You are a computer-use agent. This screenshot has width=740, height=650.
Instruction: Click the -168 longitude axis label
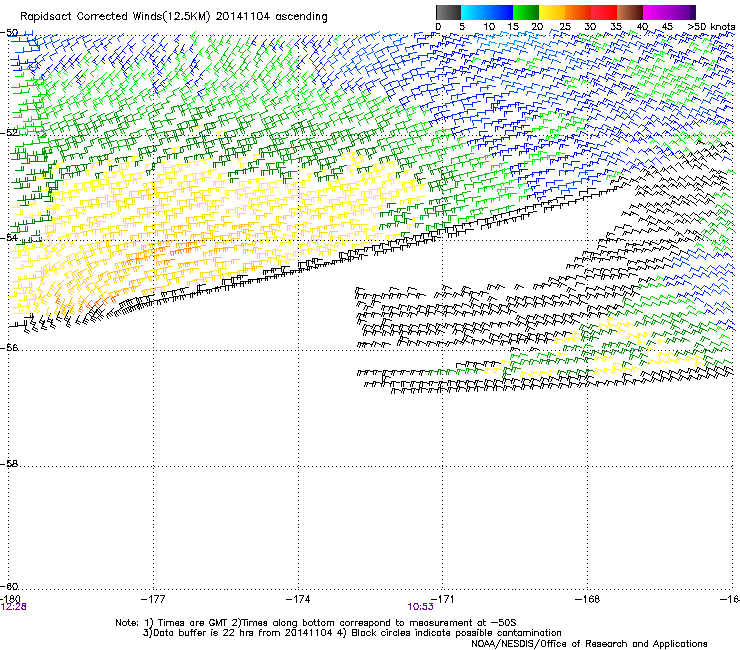click(588, 599)
